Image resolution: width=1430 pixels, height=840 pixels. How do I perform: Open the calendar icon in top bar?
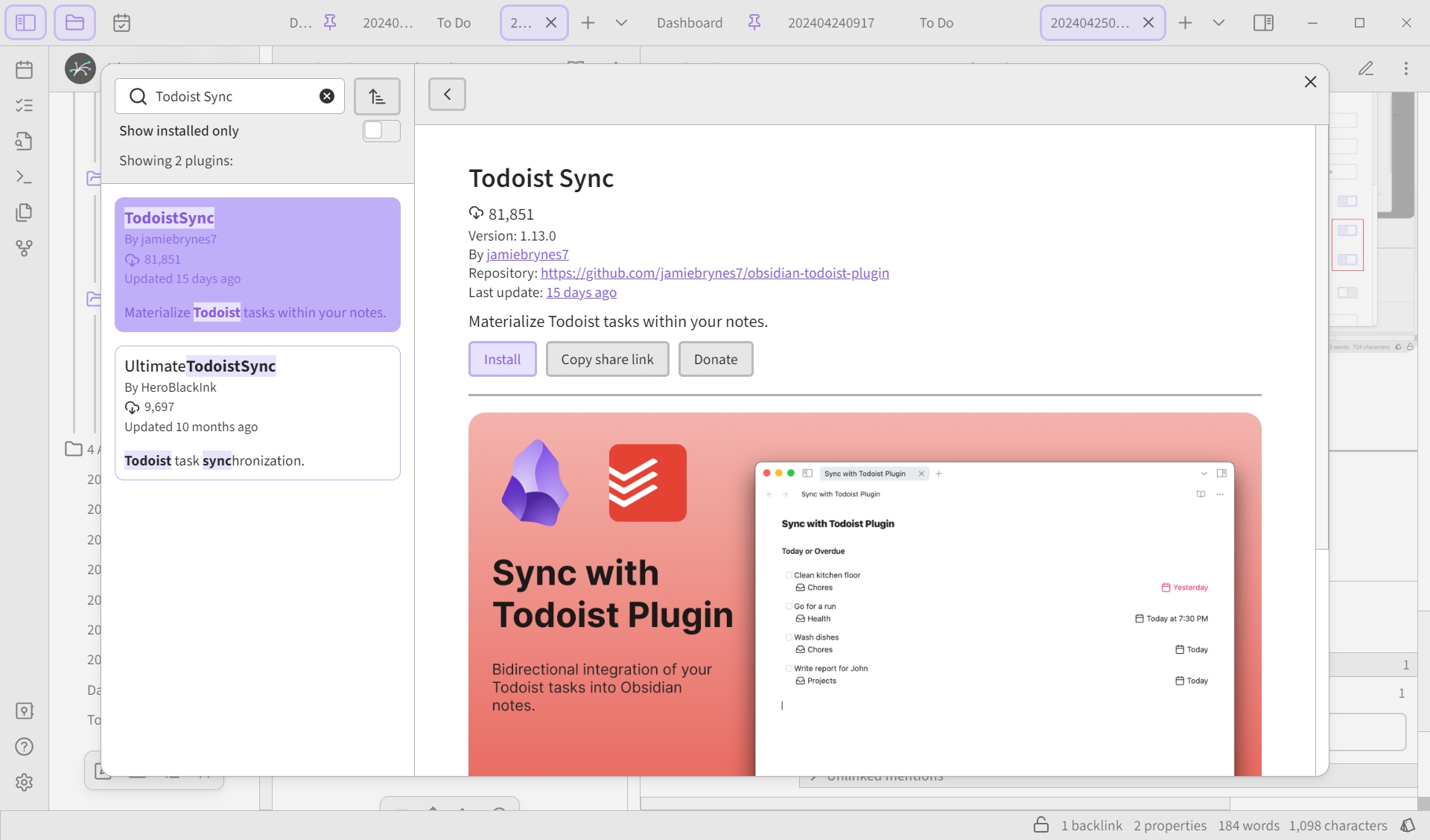tap(121, 23)
